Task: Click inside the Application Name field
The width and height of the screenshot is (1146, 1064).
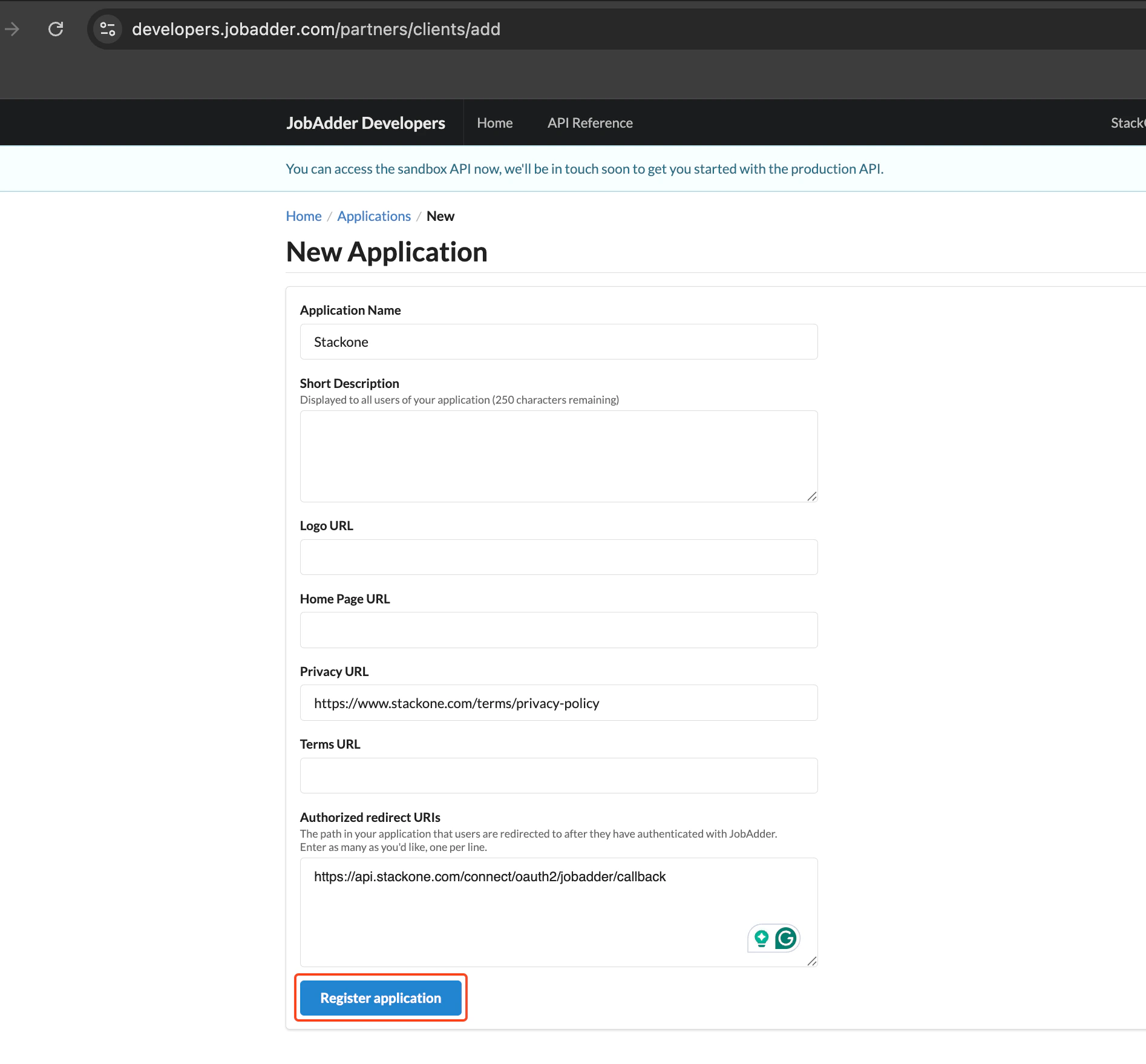Action: [x=558, y=341]
